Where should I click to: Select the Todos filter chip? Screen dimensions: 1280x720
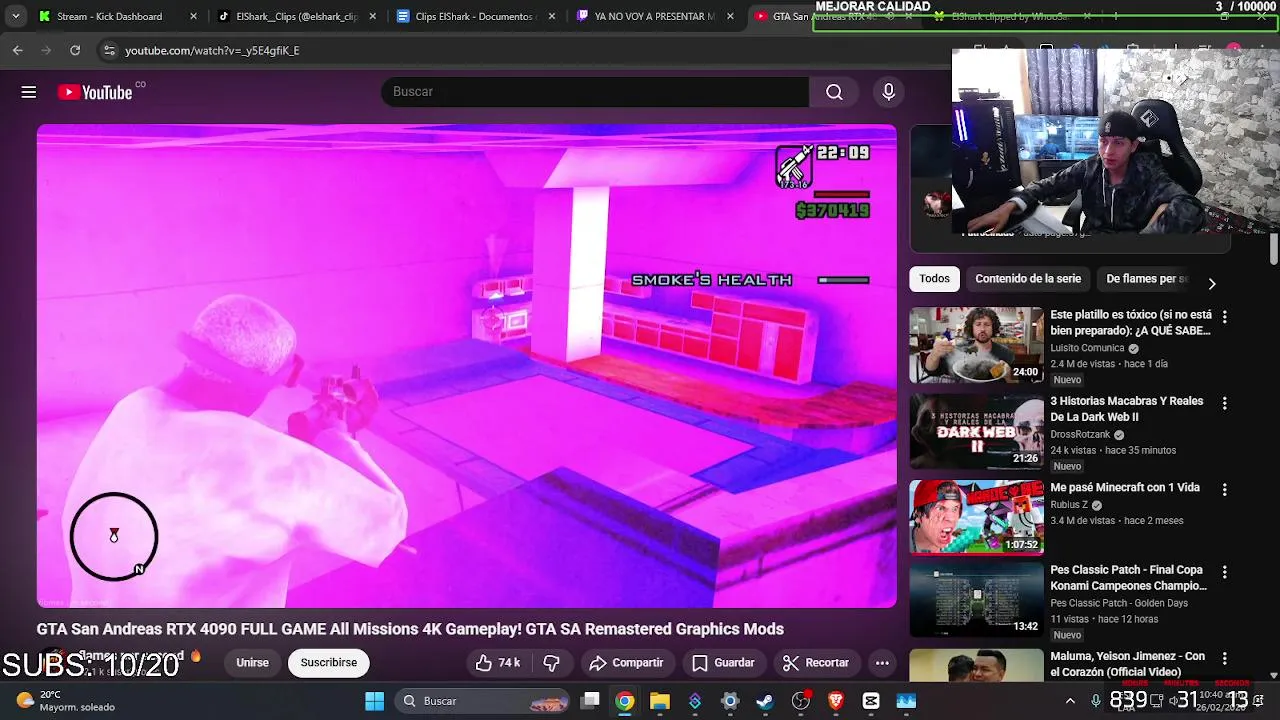(x=934, y=279)
